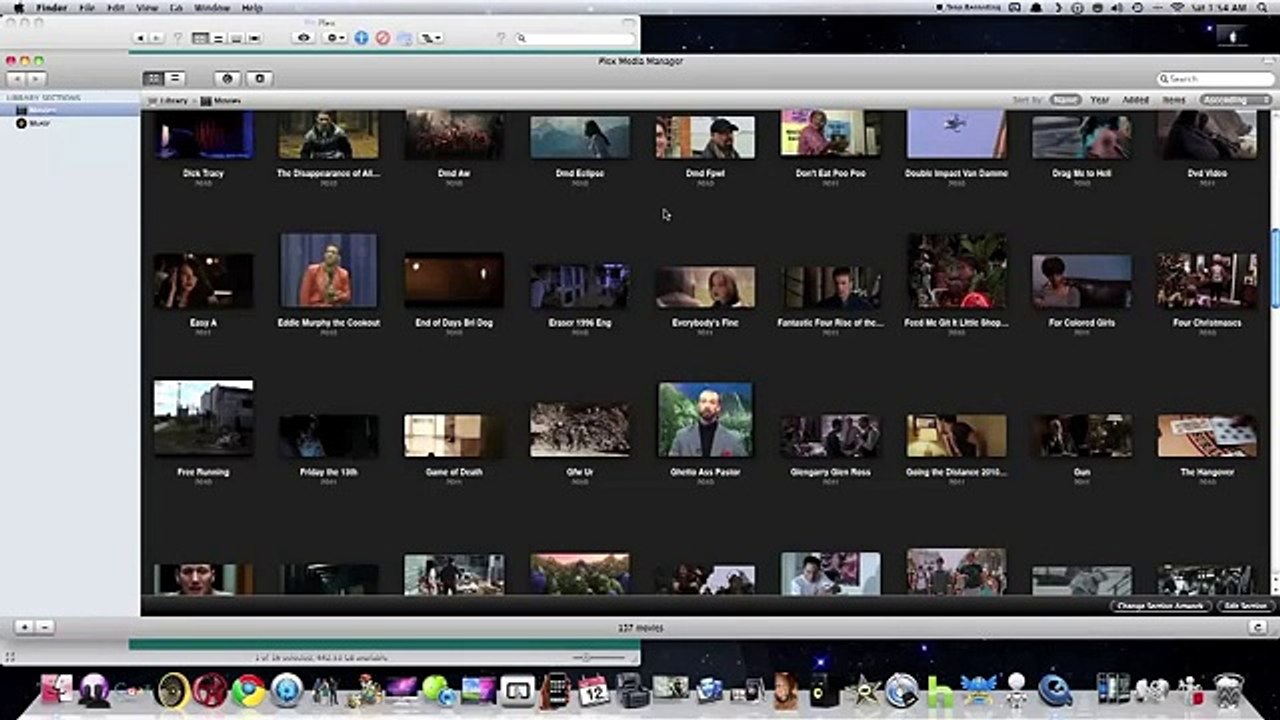Click the Stop Recording menu bar item
The height and width of the screenshot is (720, 1280).
tap(968, 7)
